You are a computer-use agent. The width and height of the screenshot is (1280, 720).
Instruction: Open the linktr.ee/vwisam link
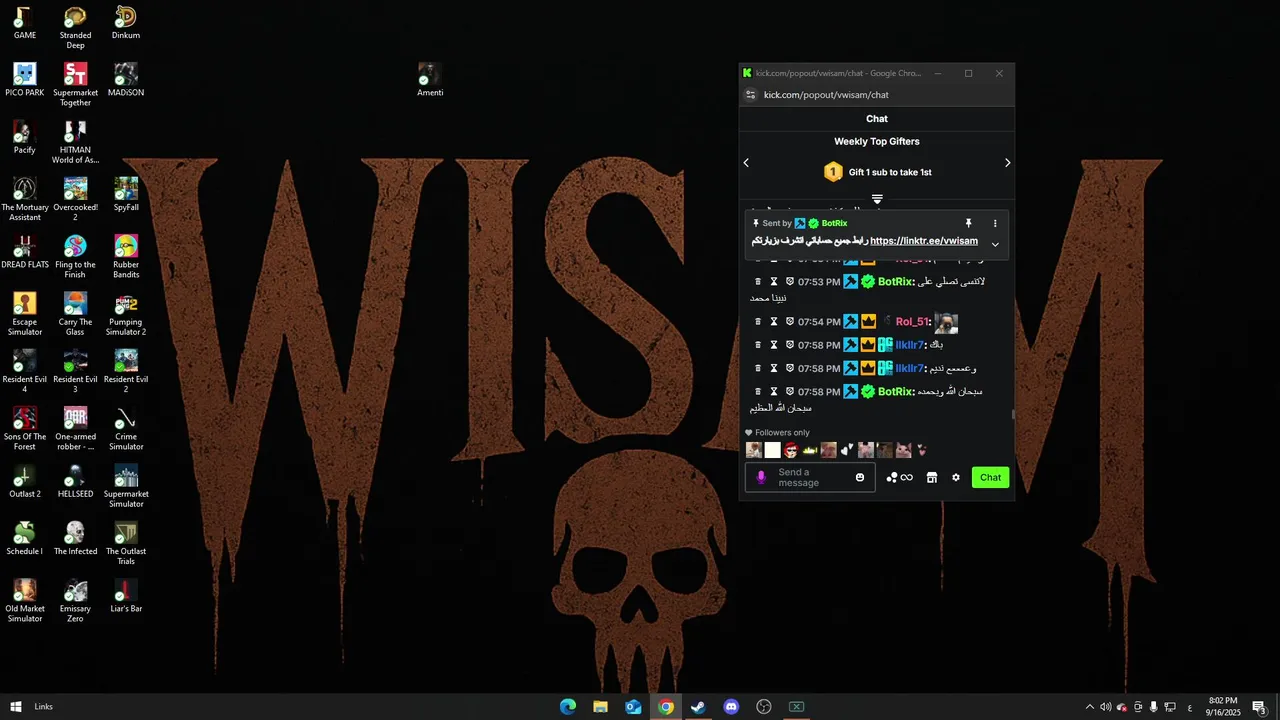click(924, 241)
